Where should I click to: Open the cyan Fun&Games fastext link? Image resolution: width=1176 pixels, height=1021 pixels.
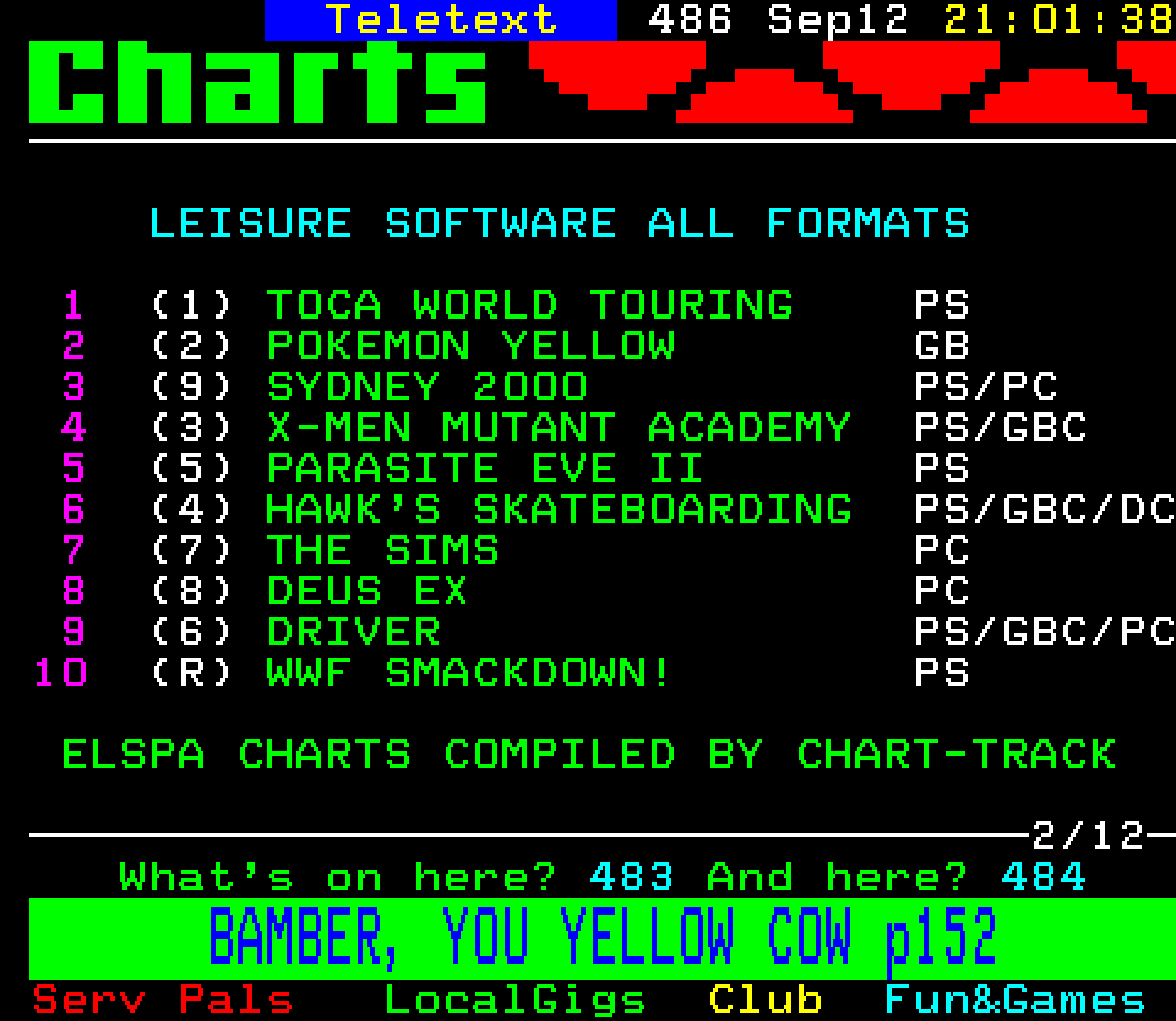point(1015,1000)
